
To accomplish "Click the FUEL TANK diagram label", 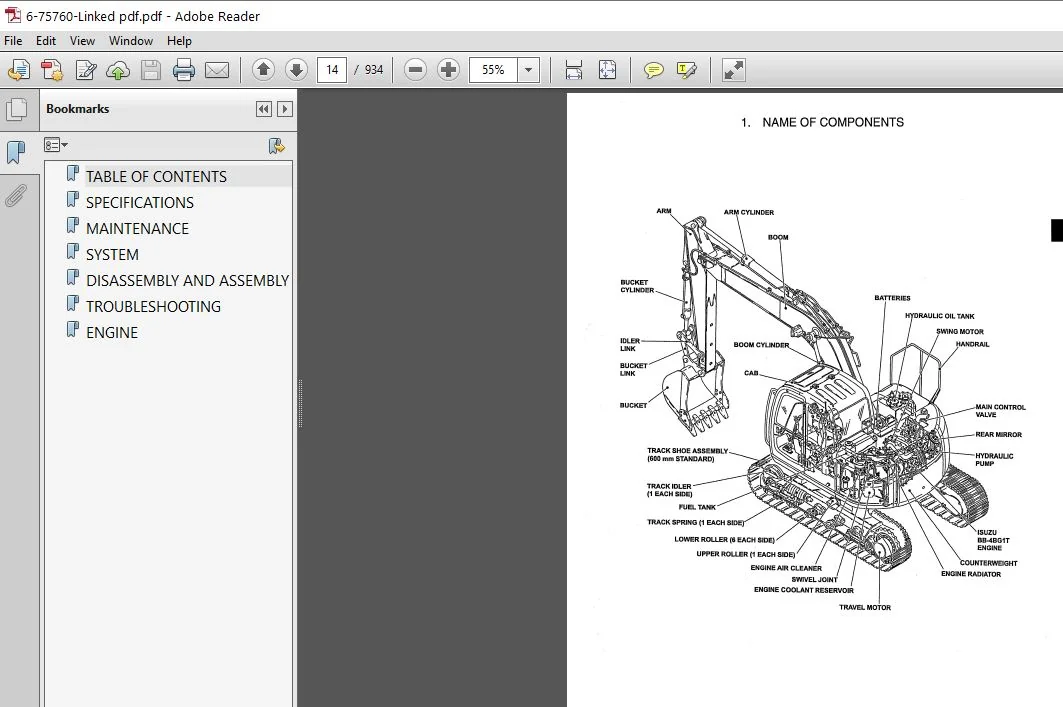I will point(697,507).
